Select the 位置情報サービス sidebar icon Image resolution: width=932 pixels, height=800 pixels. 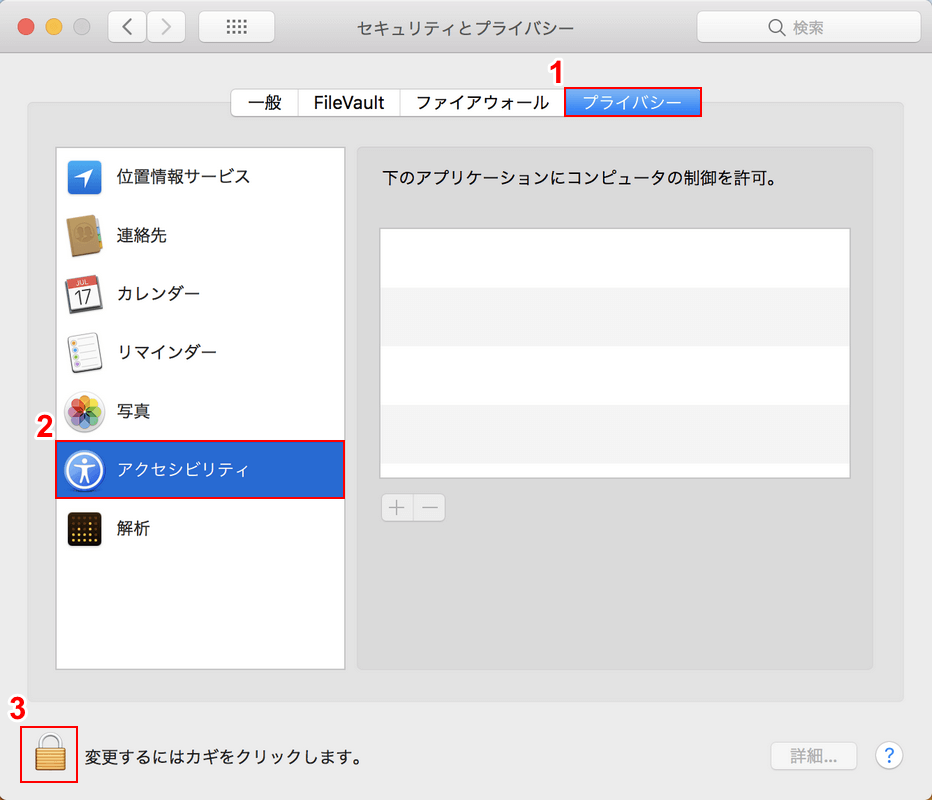[x=83, y=176]
